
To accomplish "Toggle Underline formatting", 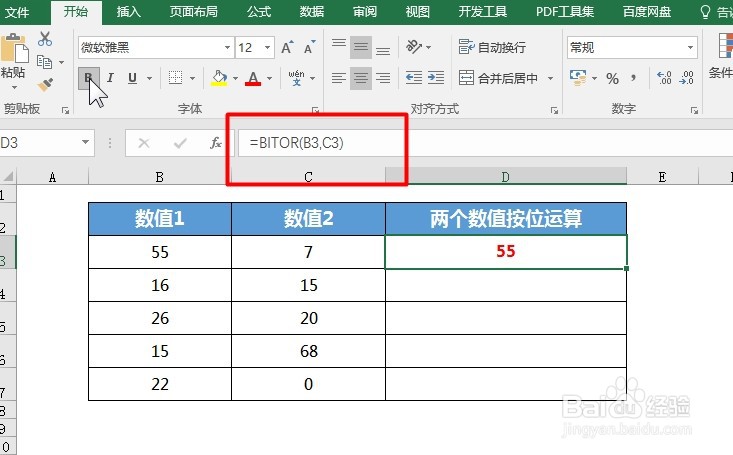I will click(x=132, y=78).
